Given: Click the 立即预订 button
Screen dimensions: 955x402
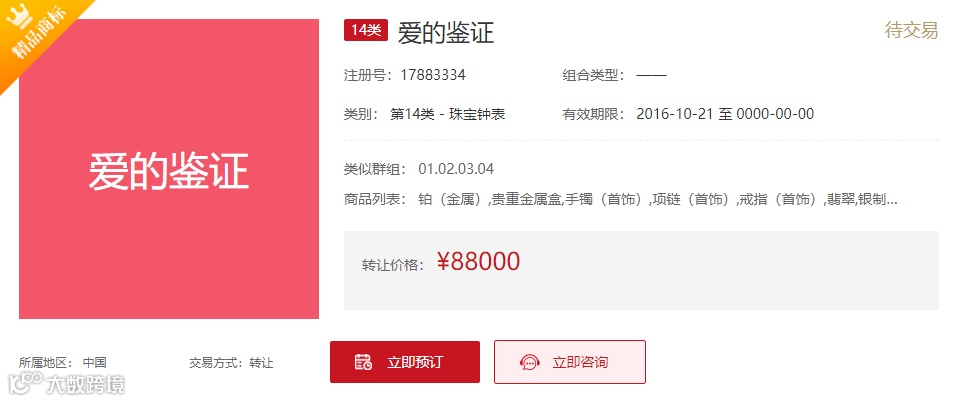Looking at the screenshot, I should (405, 362).
